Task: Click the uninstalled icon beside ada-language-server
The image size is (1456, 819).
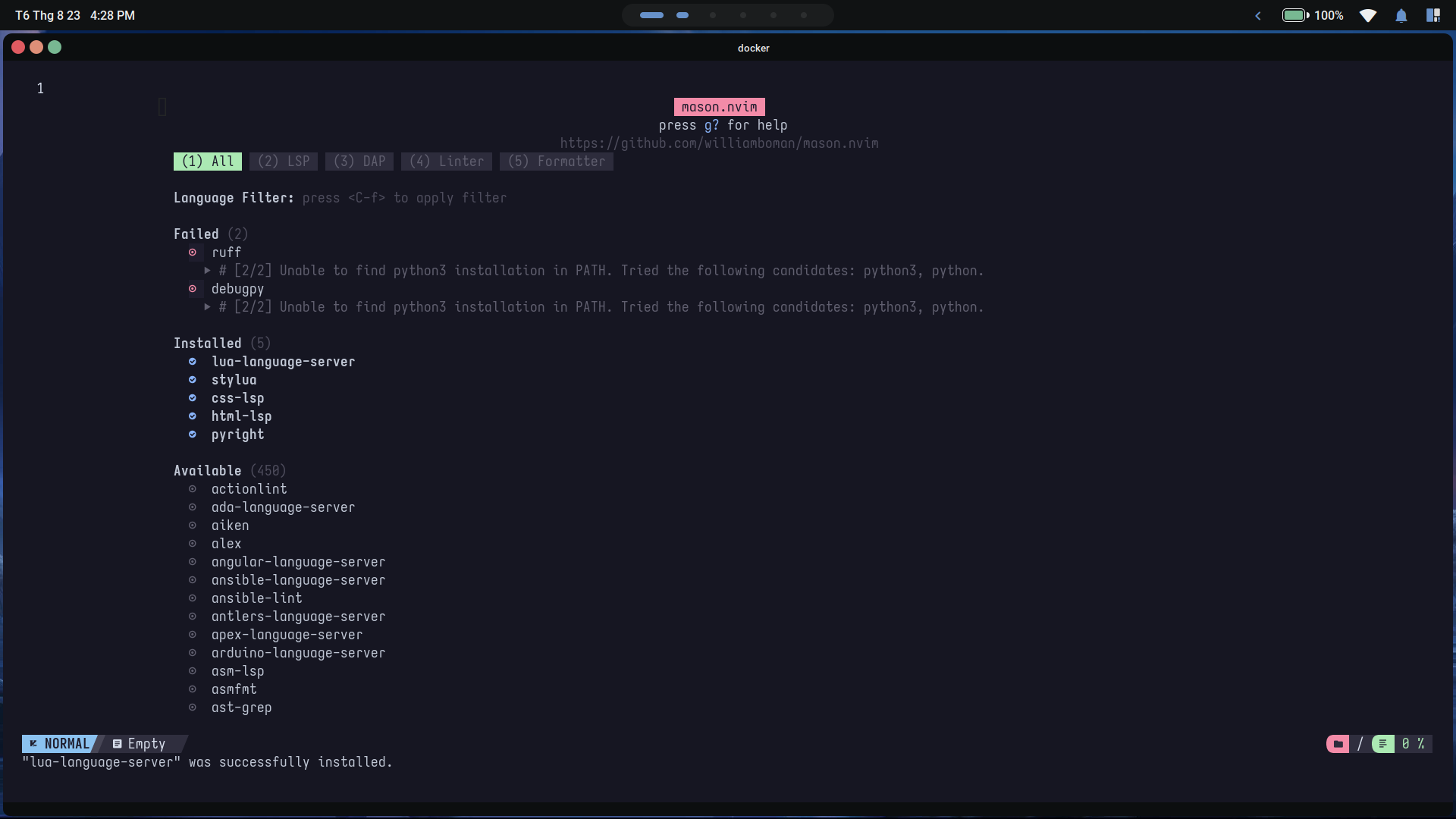Action: point(193,507)
